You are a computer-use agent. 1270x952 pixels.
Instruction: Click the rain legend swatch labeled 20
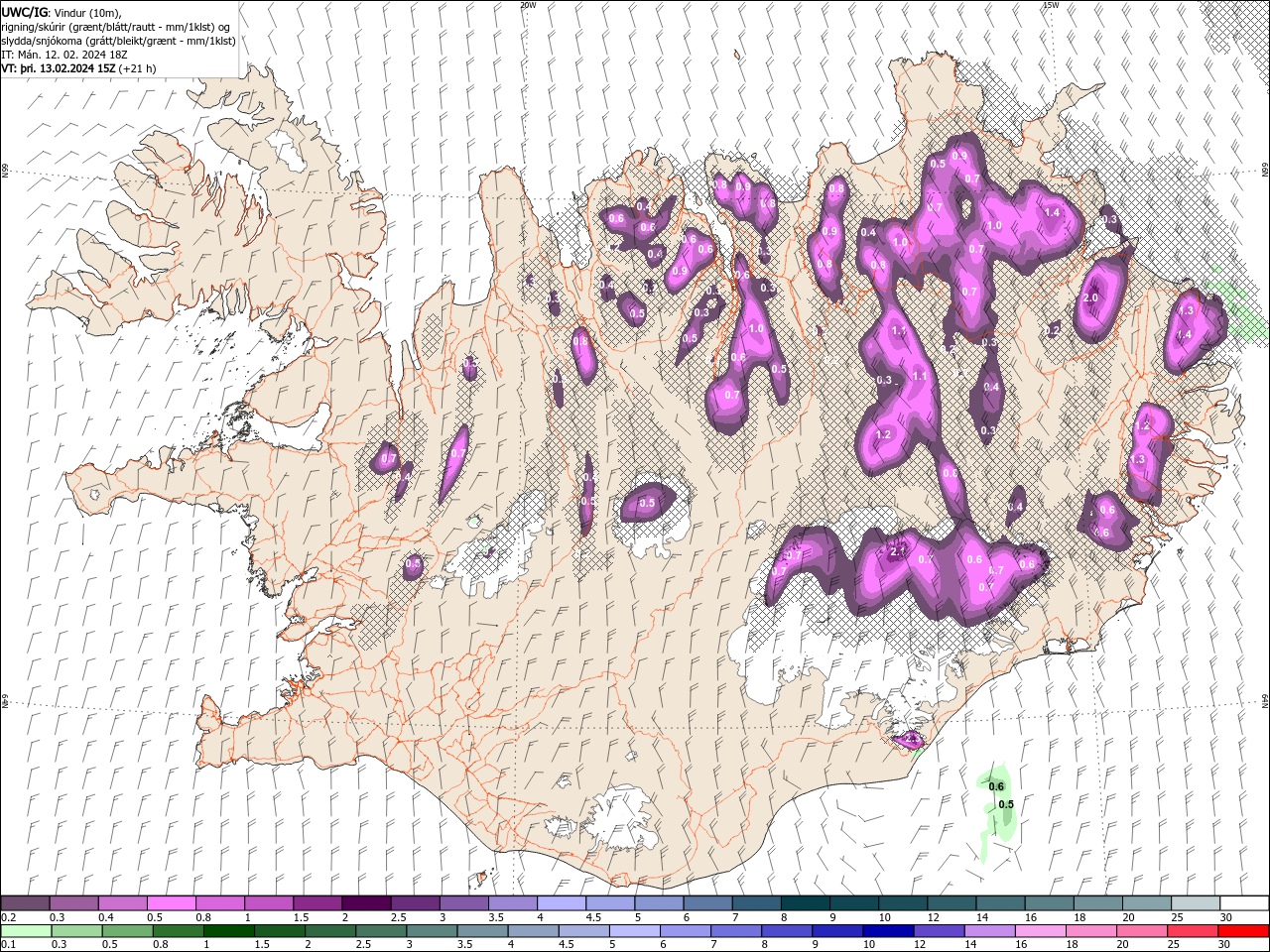[1142, 931]
